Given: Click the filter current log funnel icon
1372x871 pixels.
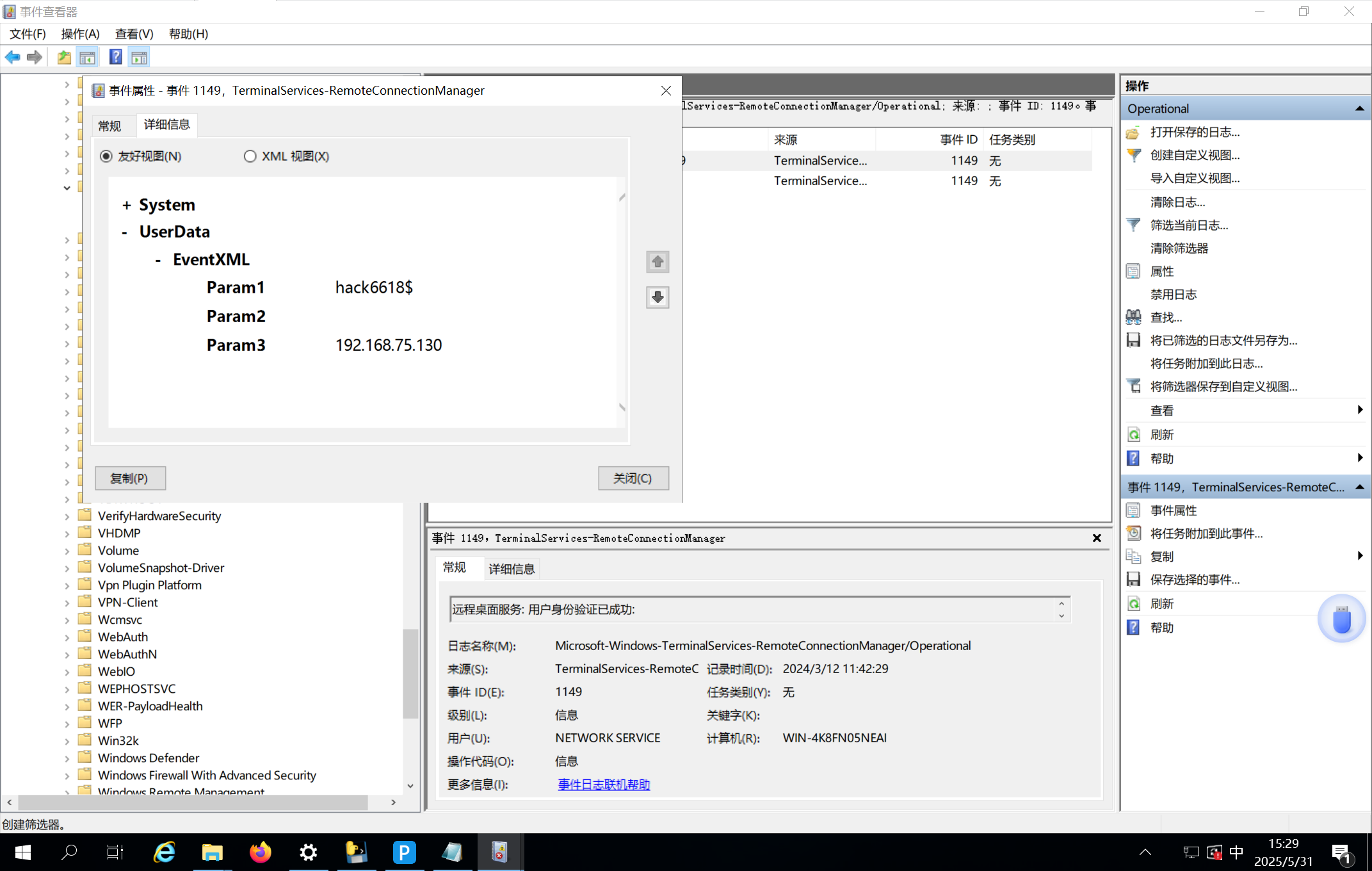Looking at the screenshot, I should [1134, 225].
